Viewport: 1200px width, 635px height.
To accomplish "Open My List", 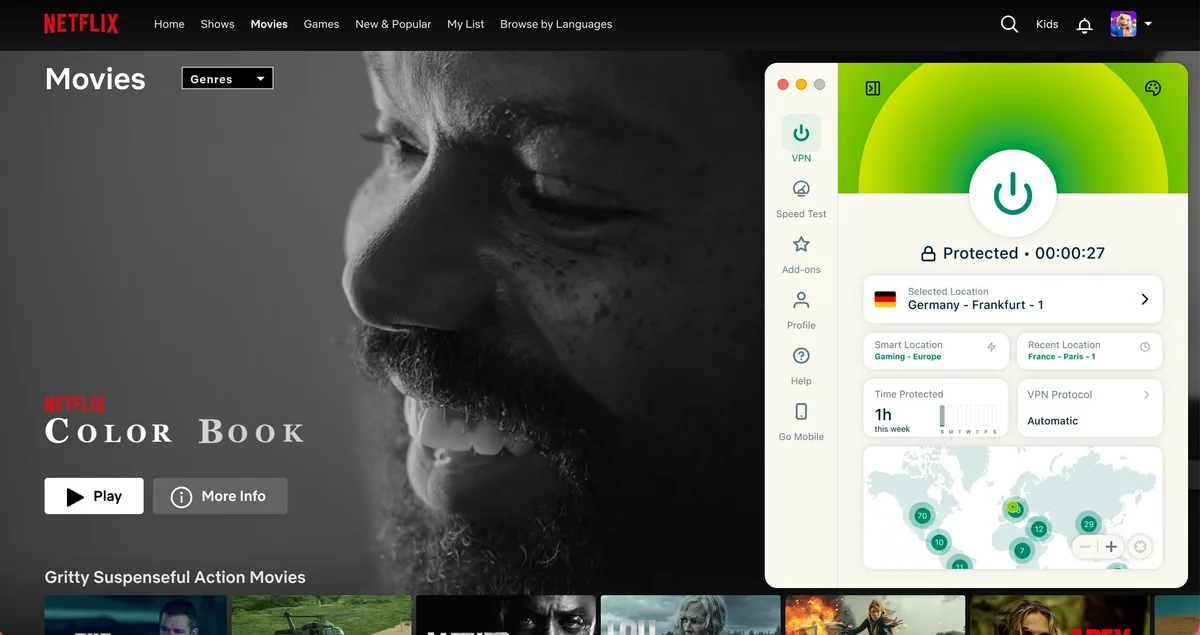I will [x=466, y=24].
